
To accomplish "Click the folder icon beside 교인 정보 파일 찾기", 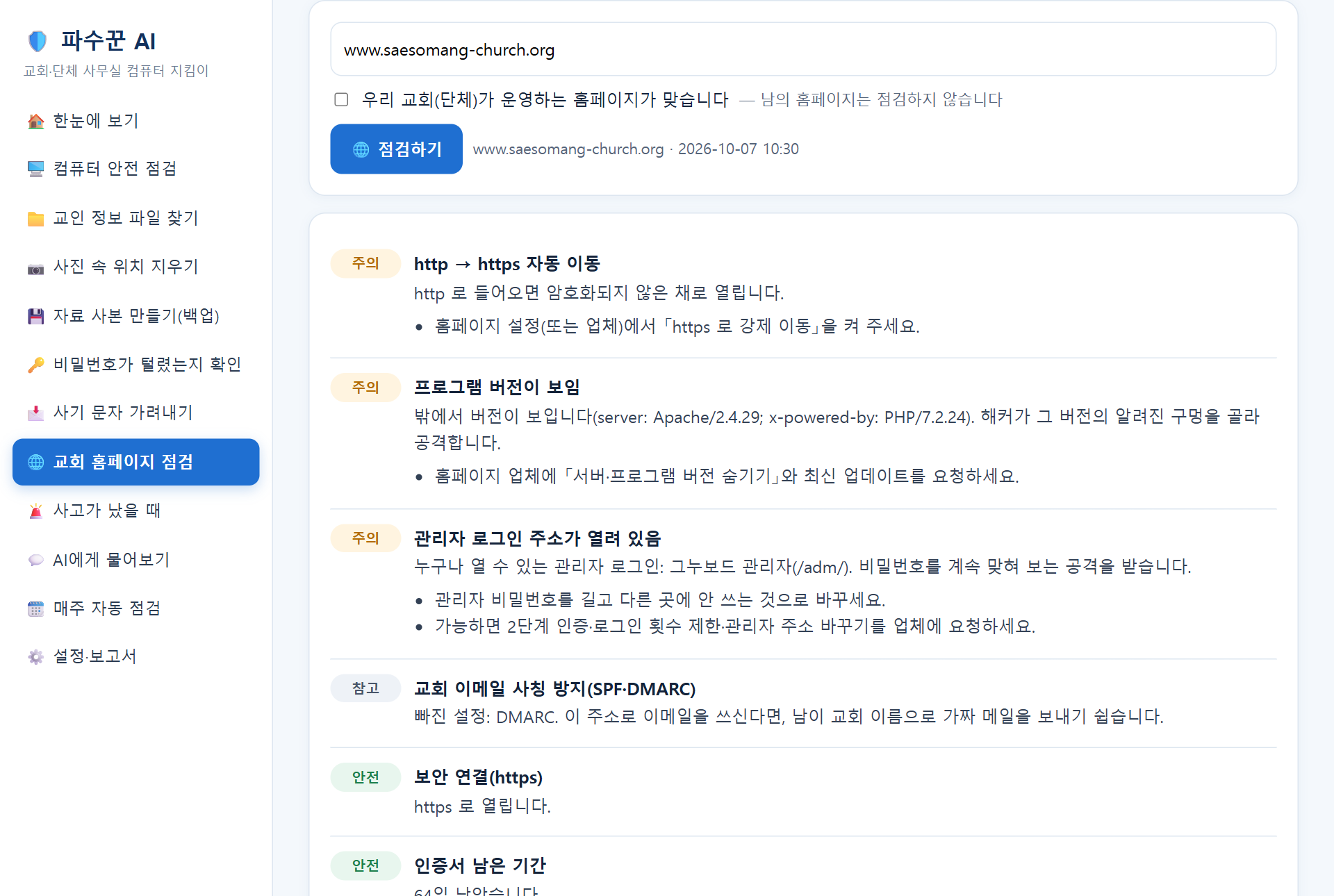I will [36, 219].
